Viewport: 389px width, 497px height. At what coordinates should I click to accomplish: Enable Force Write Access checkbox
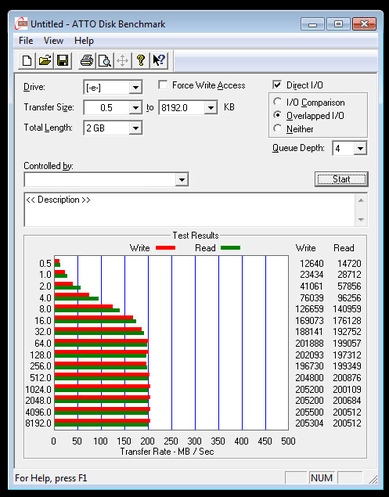[x=163, y=85]
